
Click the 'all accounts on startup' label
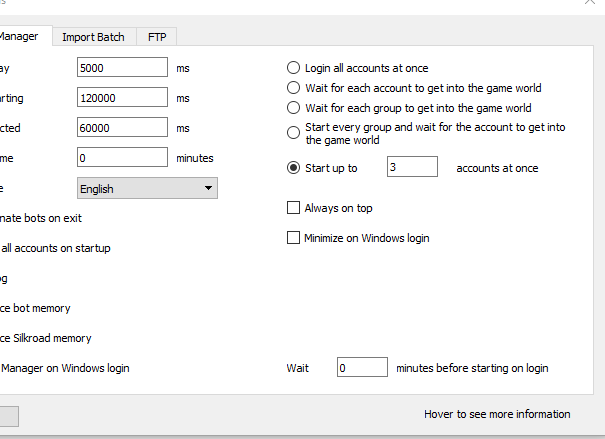[x=55, y=248]
